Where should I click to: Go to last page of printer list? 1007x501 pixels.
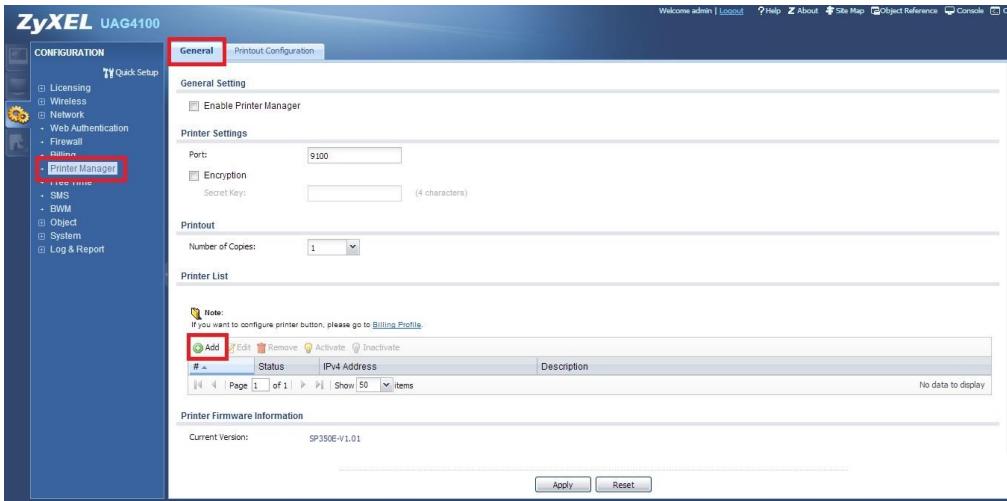coord(319,385)
